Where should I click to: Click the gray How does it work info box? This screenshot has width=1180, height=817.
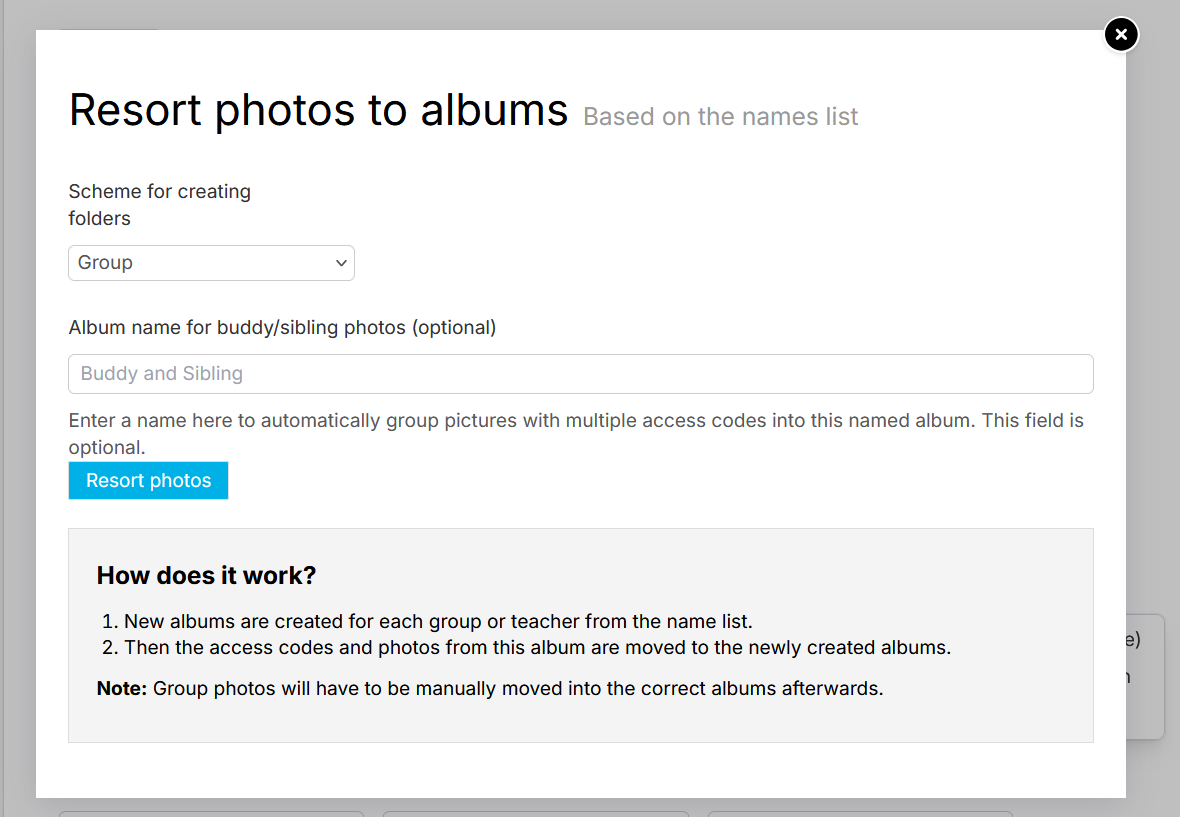tap(580, 636)
